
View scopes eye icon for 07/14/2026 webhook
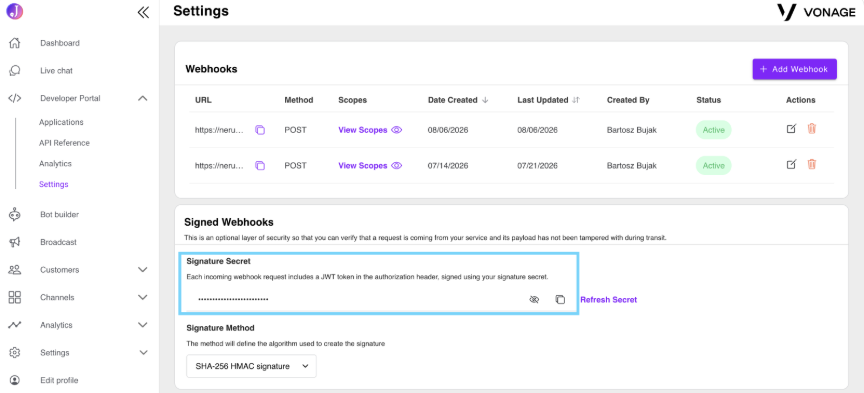pos(397,165)
